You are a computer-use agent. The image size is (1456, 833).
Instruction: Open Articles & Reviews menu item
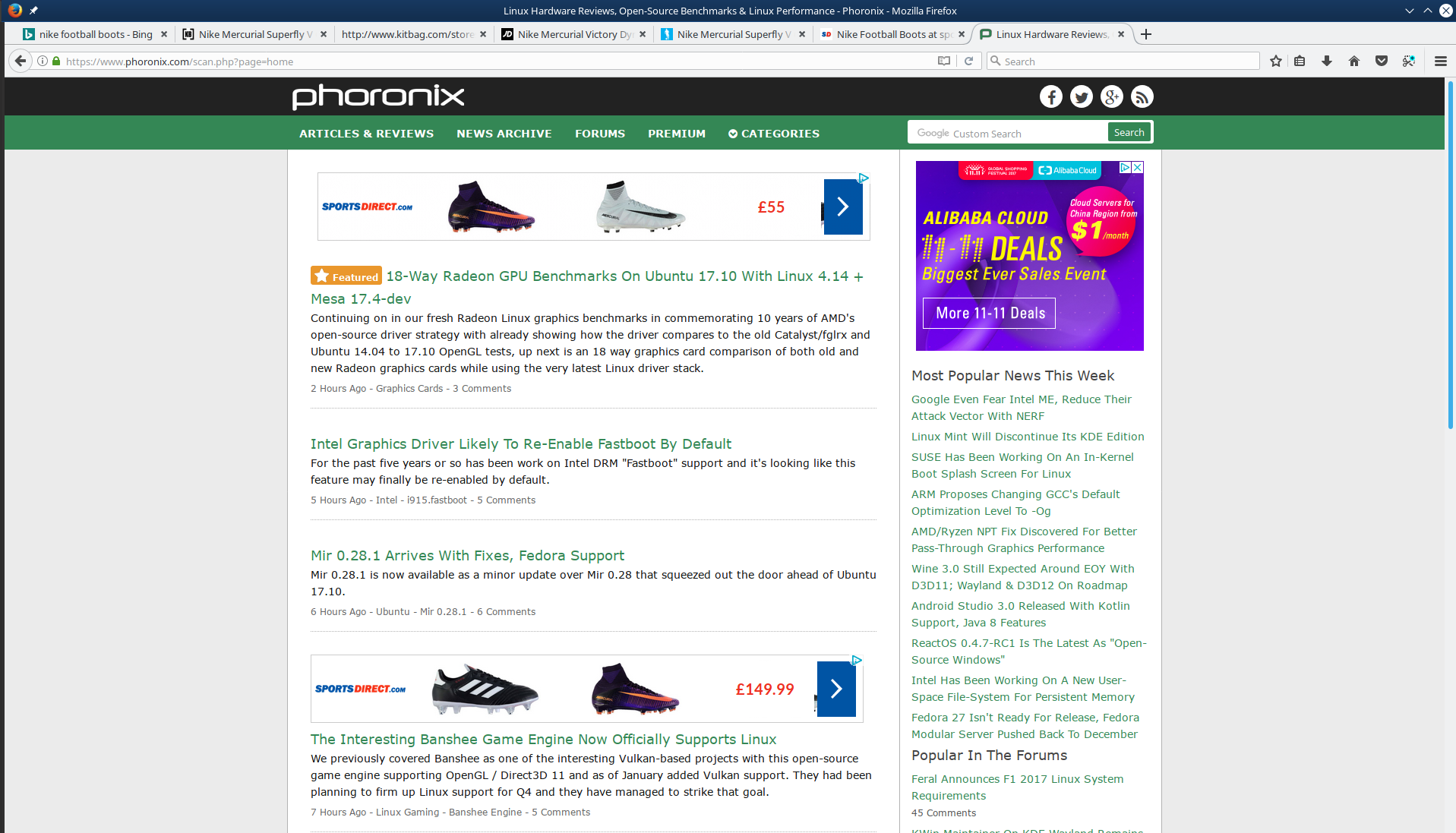click(x=367, y=134)
